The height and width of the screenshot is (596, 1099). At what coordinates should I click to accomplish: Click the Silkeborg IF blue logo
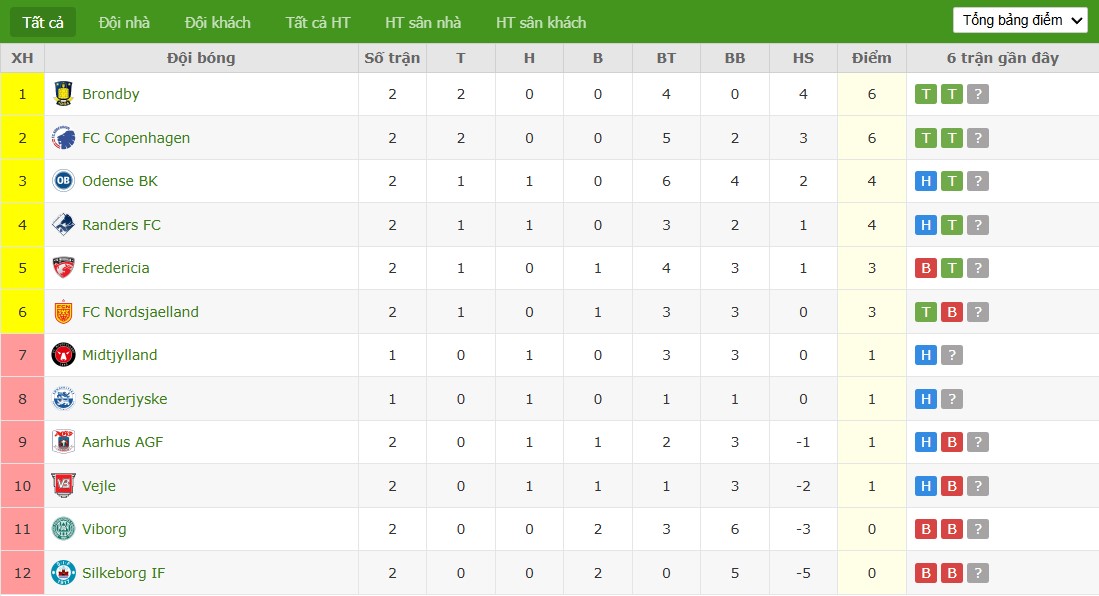pos(63,573)
